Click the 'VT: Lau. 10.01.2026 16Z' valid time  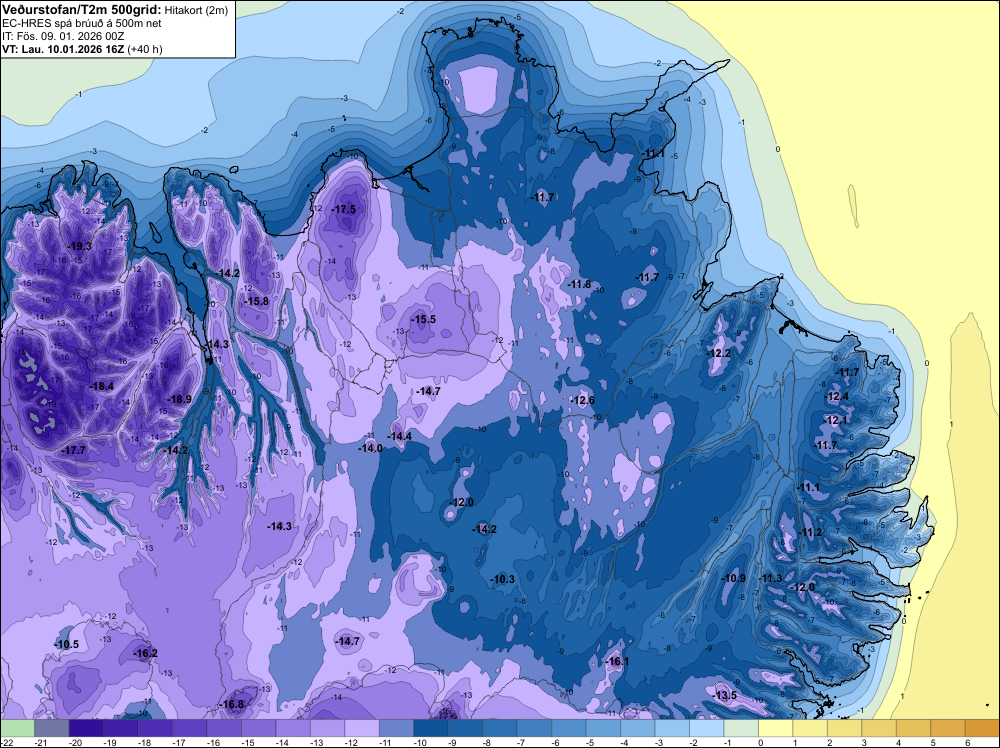63,49
